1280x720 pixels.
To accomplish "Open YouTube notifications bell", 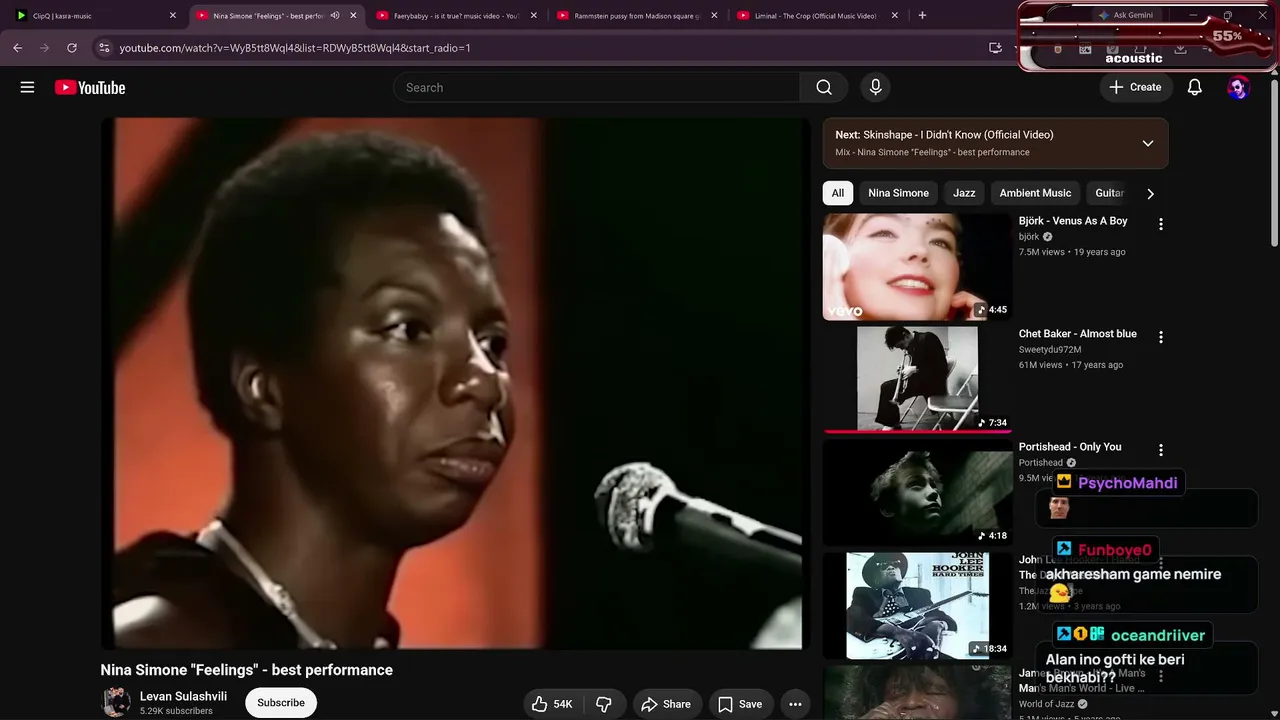I will click(x=1194, y=87).
